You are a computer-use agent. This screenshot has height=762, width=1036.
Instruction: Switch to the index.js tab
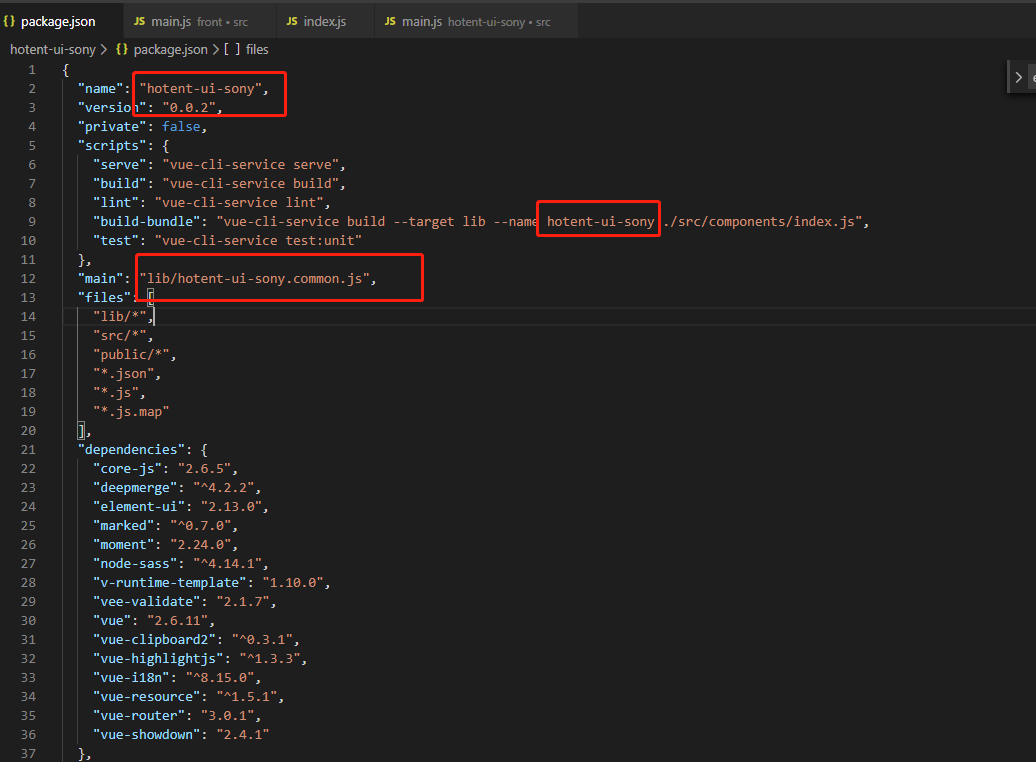(x=326, y=21)
